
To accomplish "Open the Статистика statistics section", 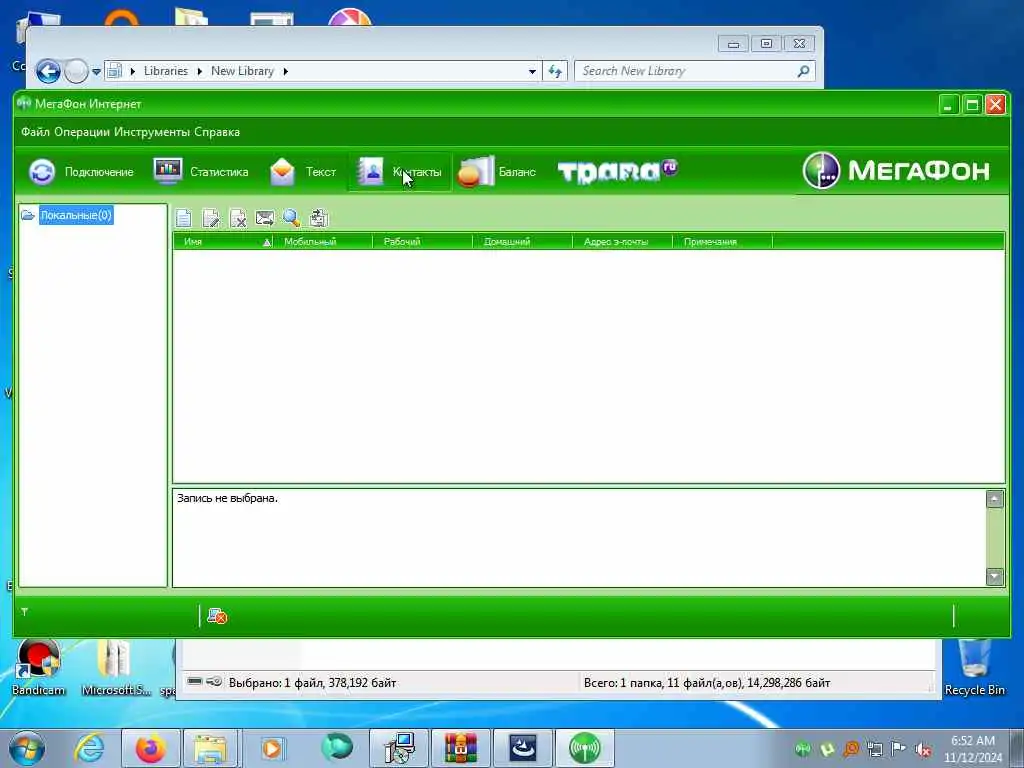I will [x=201, y=172].
